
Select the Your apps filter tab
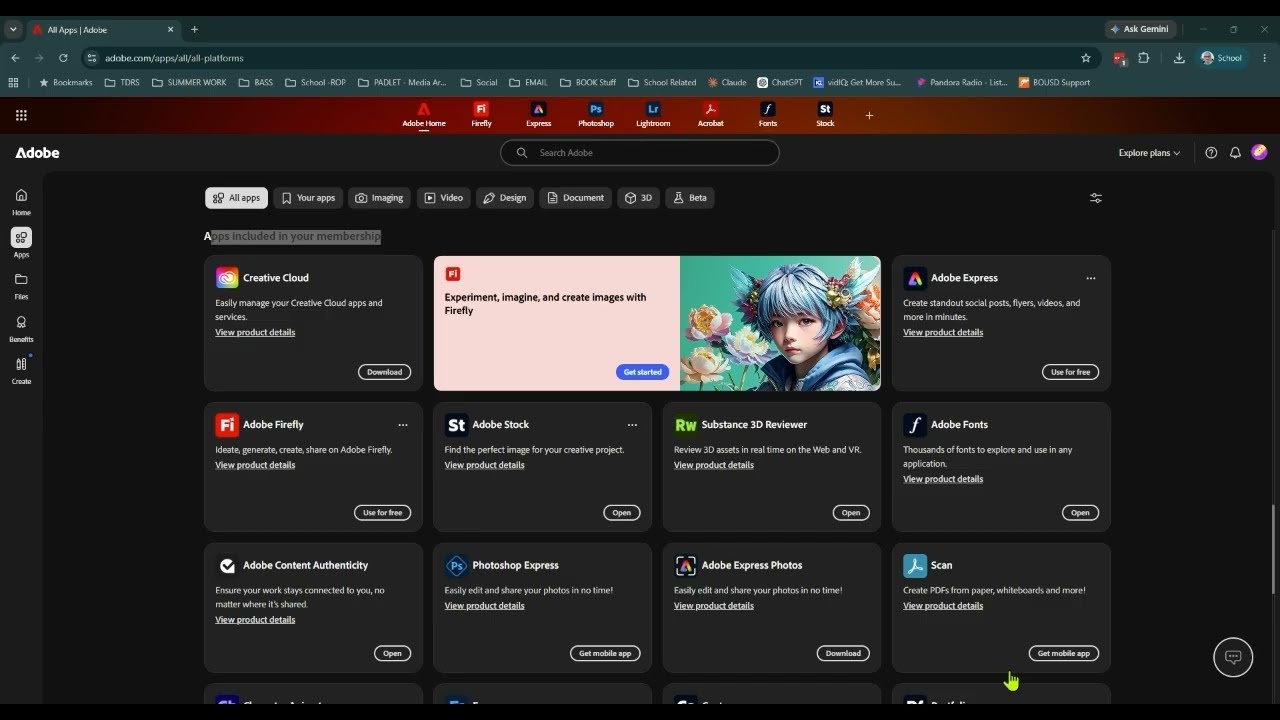[308, 198]
